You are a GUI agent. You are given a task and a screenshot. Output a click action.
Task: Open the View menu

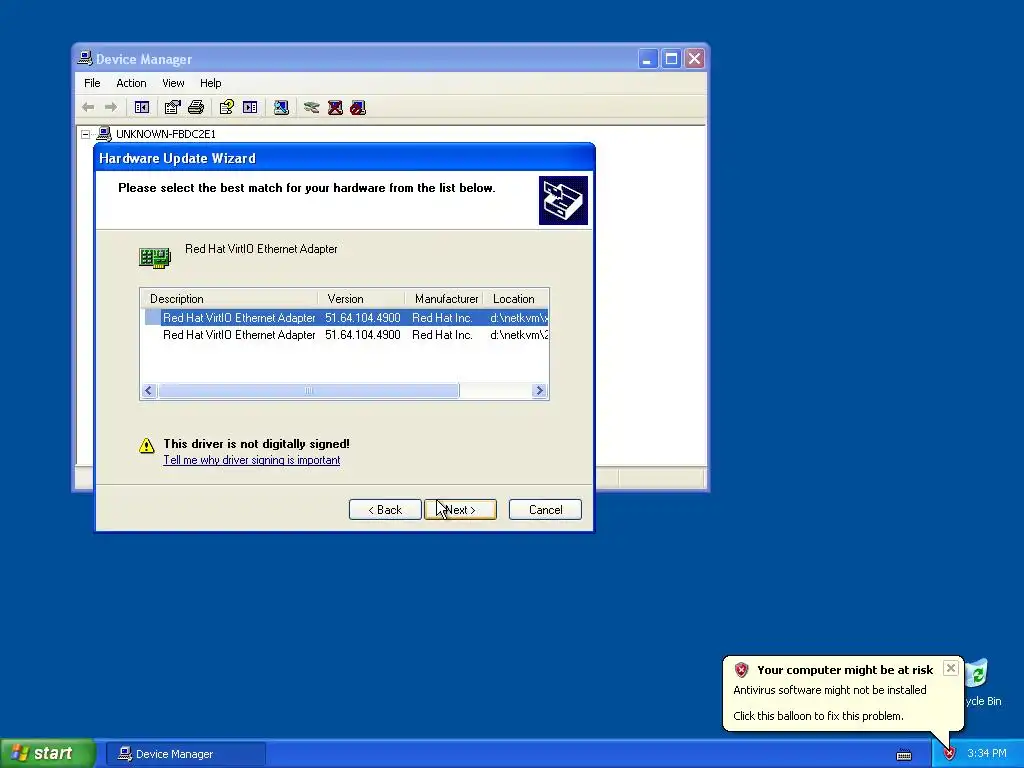[x=173, y=83]
